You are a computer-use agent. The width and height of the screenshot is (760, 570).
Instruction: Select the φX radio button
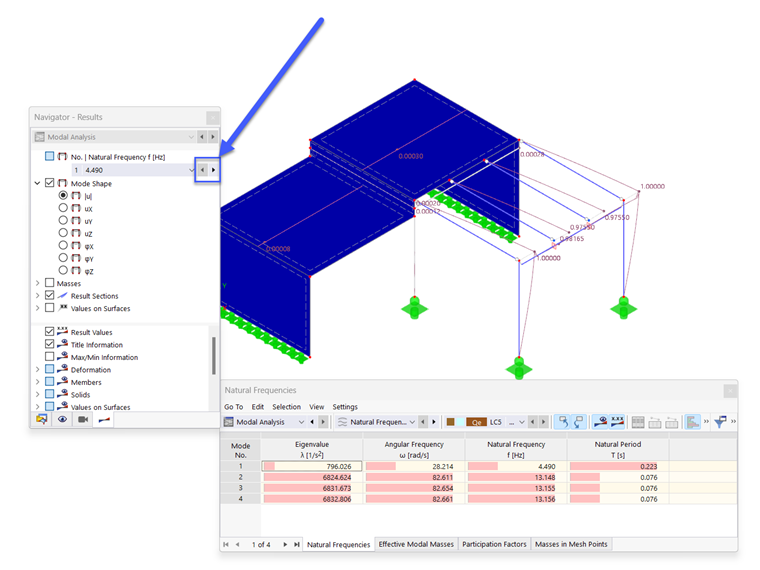[x=63, y=246]
